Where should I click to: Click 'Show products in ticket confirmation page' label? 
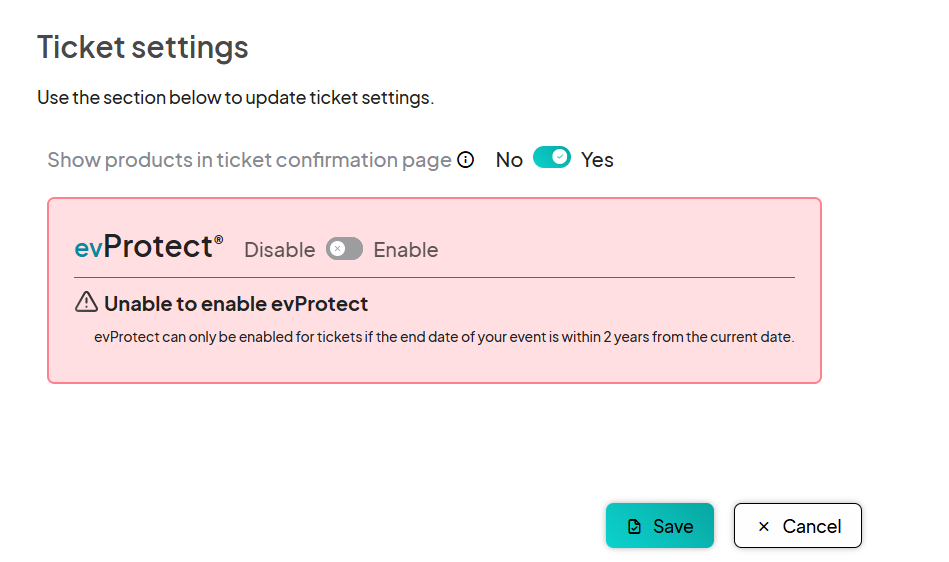[249, 160]
